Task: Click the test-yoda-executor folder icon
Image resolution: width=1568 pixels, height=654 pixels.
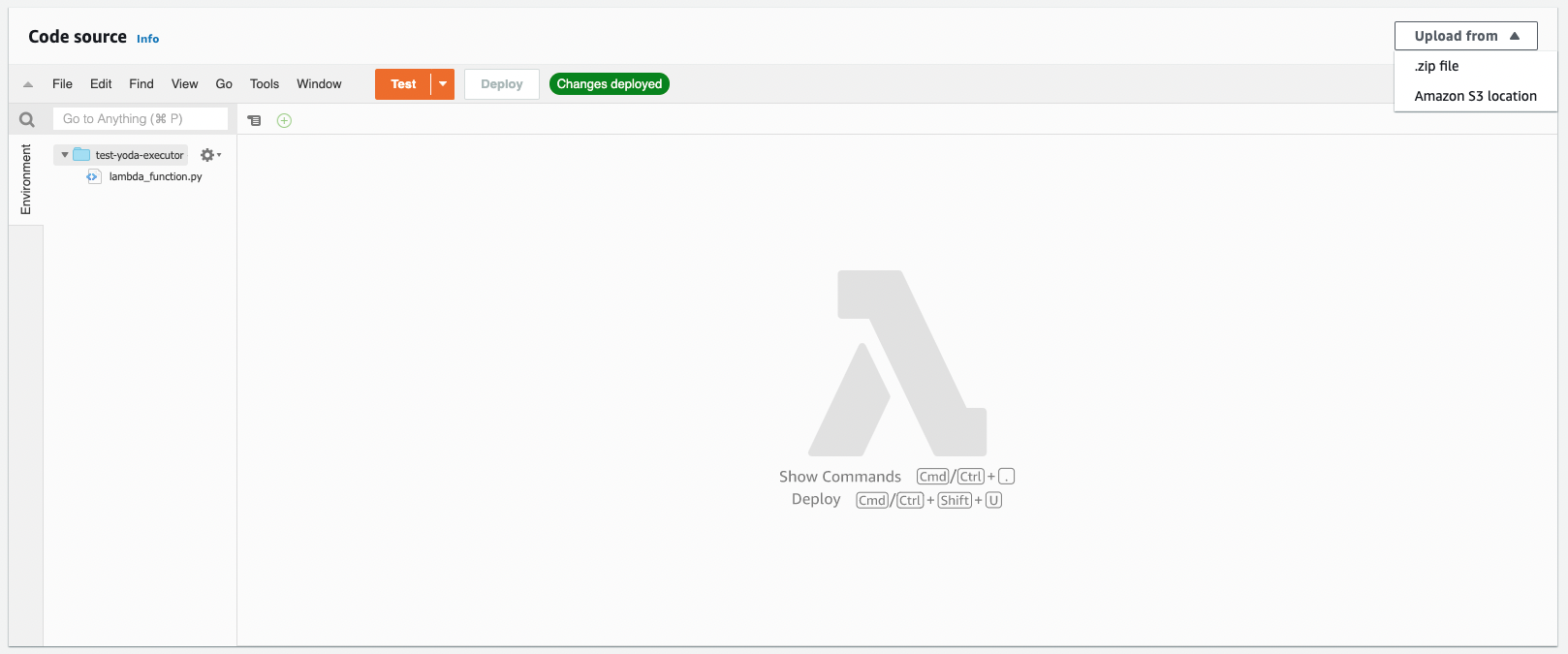Action: coord(81,155)
